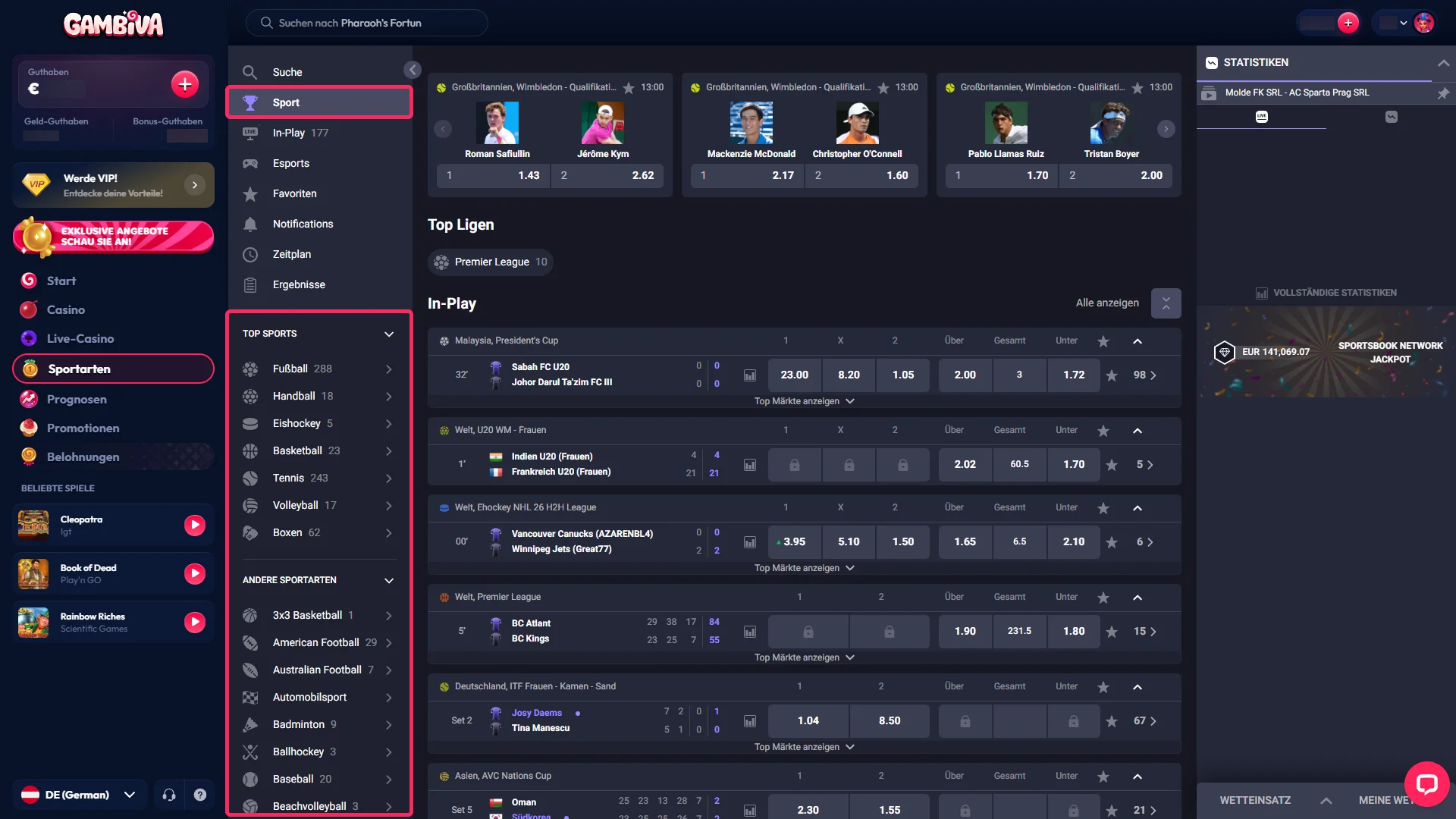The width and height of the screenshot is (1456, 819).
Task: Open the DE (German) language dropdown
Action: coord(79,795)
